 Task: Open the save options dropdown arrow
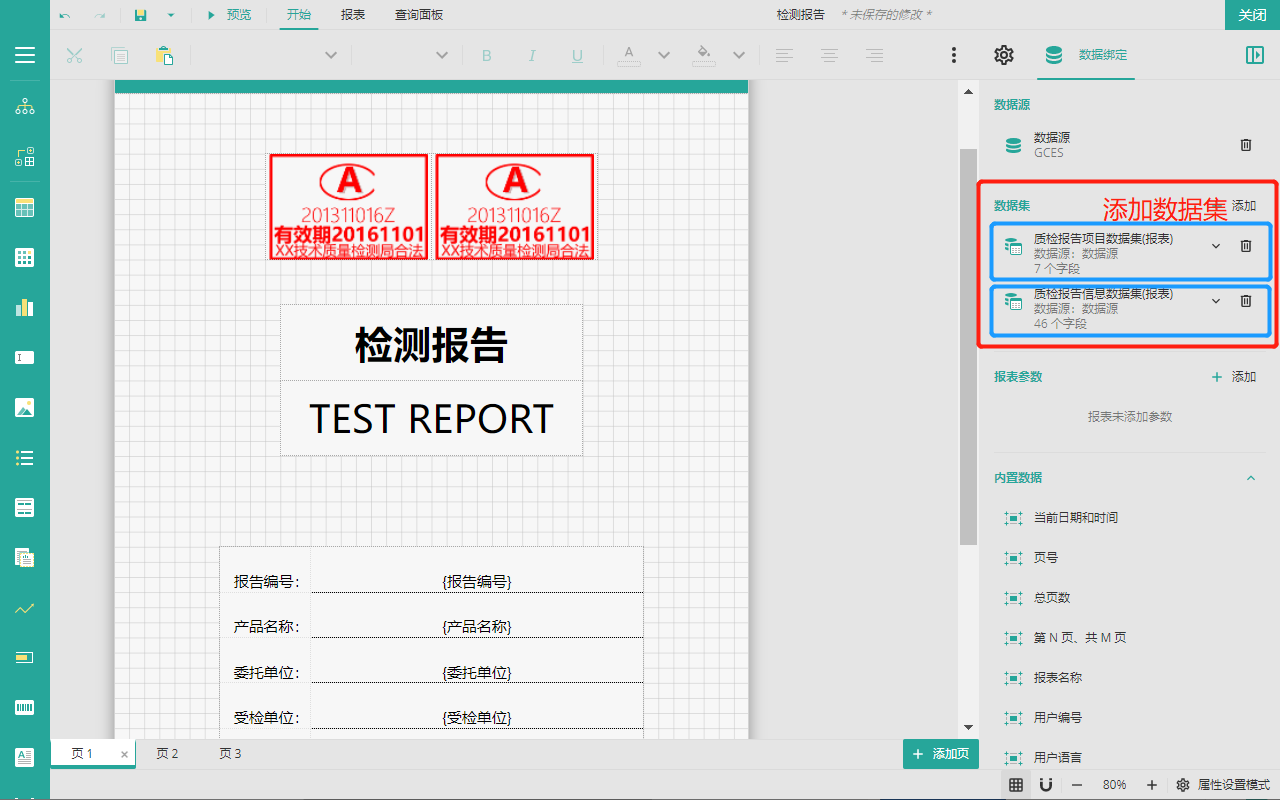pyautogui.click(x=171, y=15)
